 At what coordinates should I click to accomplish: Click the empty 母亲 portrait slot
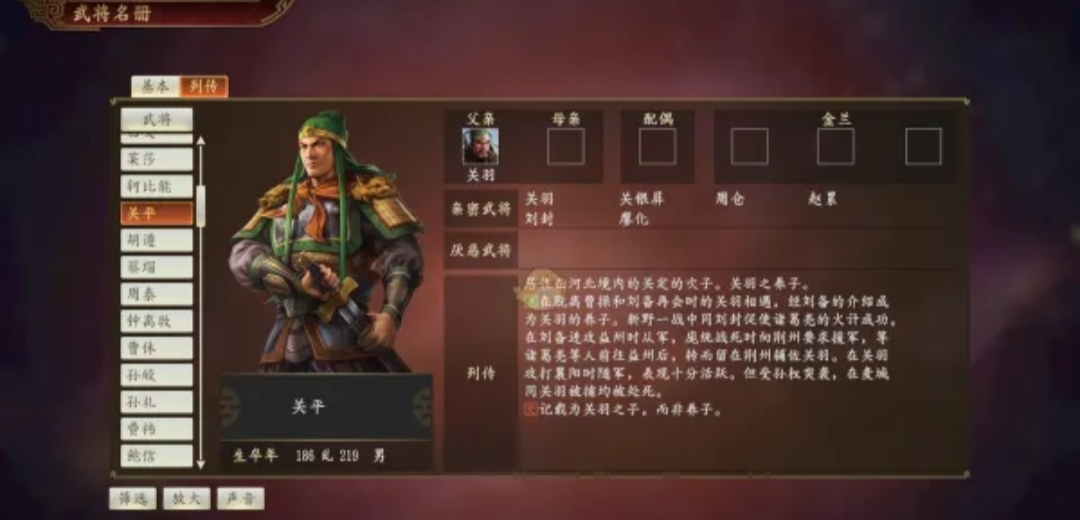tap(565, 146)
